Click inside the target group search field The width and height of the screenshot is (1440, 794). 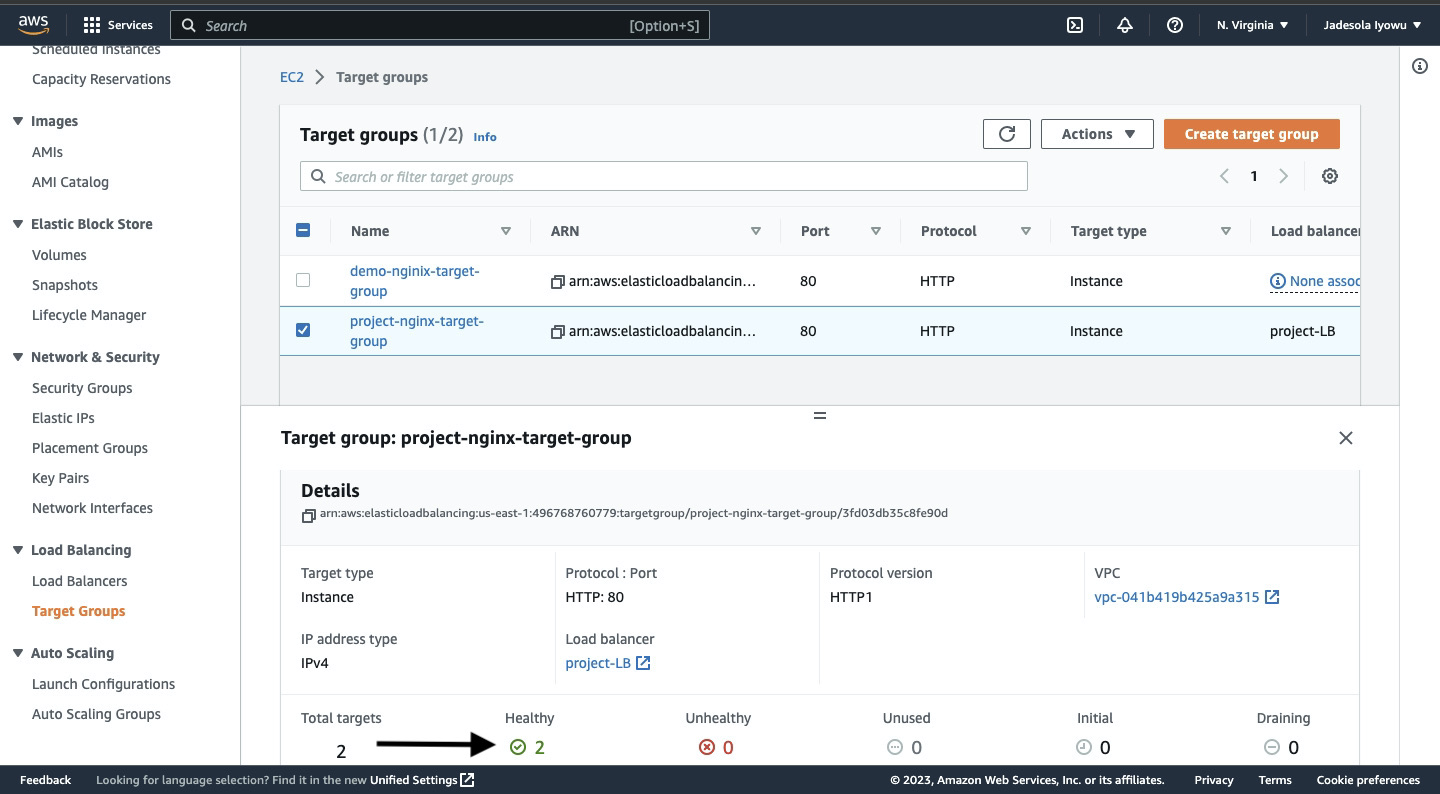tap(663, 175)
